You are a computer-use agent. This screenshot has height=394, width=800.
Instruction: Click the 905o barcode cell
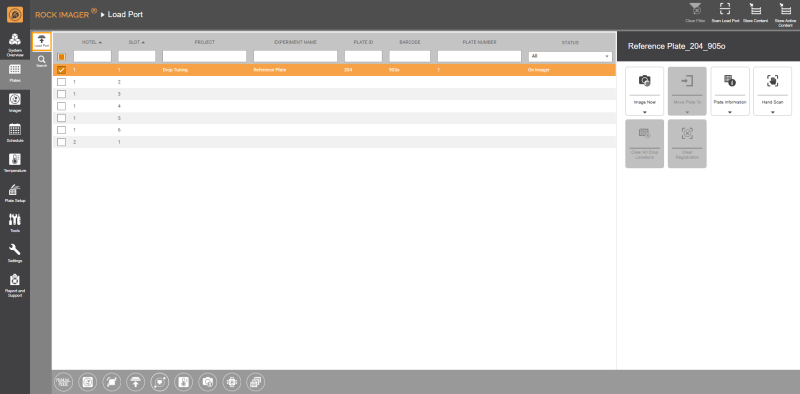coord(394,70)
